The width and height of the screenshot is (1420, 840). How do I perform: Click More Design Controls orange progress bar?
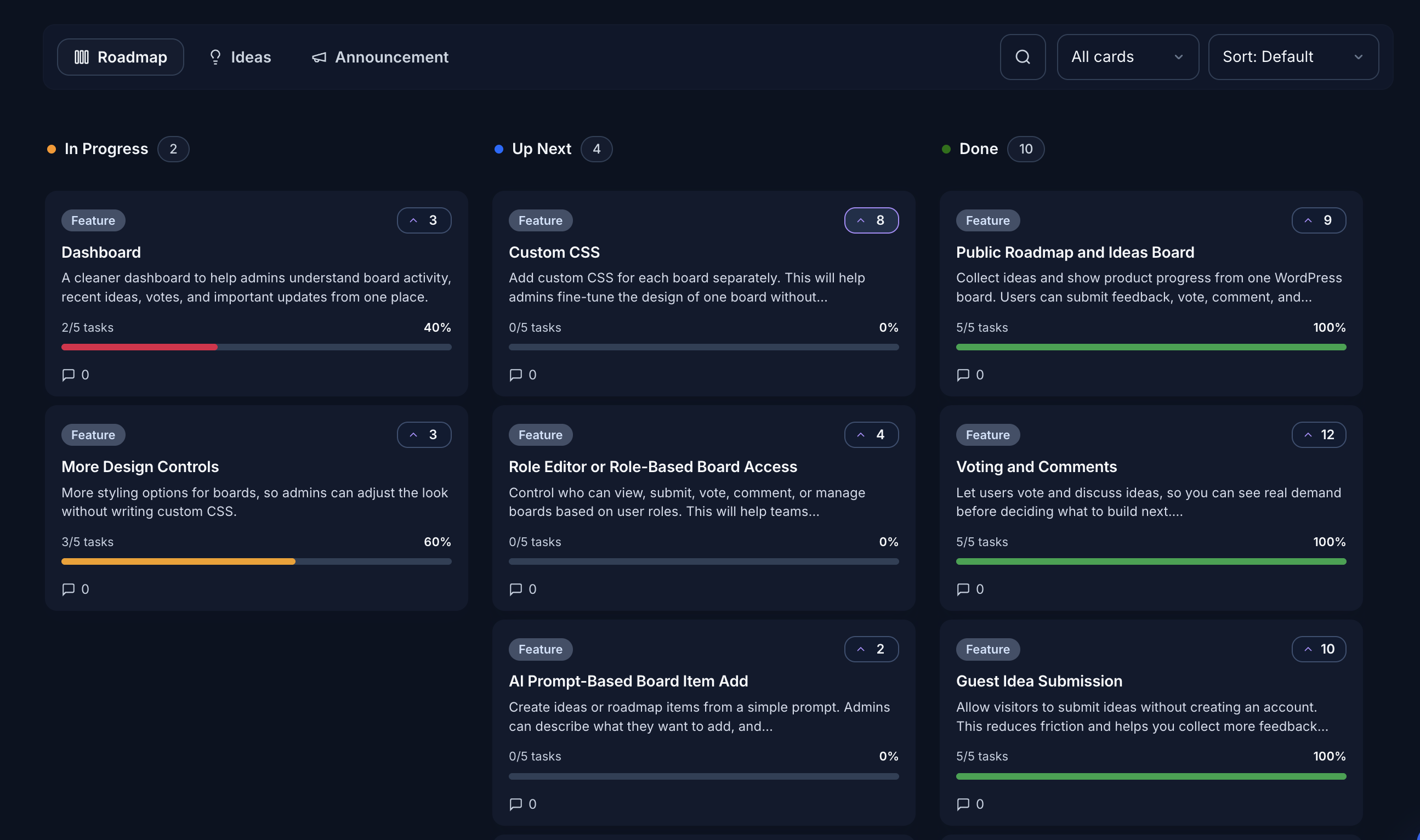178,561
